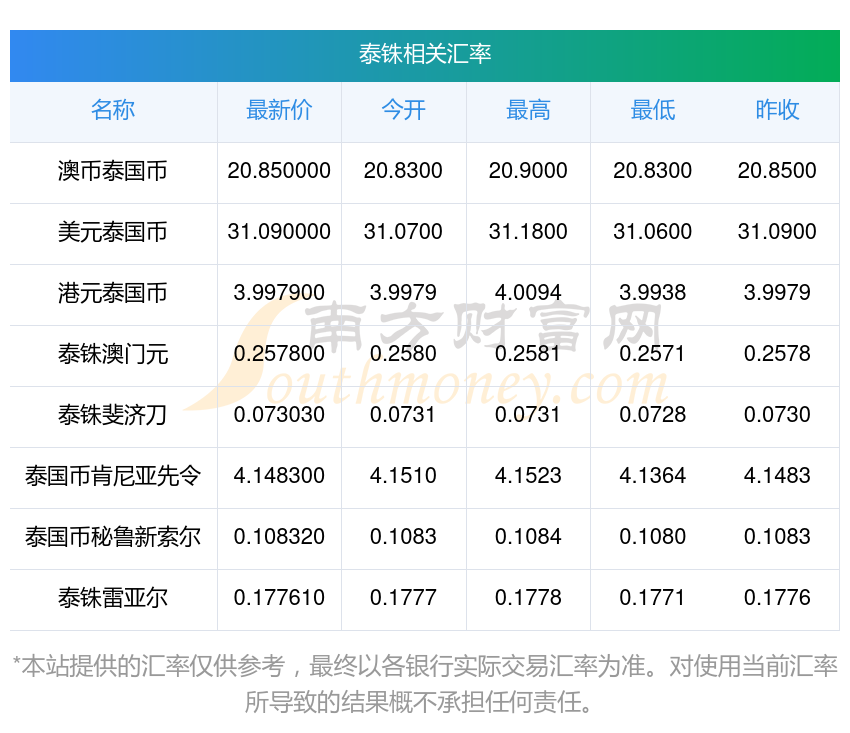850x733 pixels.
Task: Click the 港元泰国币 row name
Action: pos(113,294)
